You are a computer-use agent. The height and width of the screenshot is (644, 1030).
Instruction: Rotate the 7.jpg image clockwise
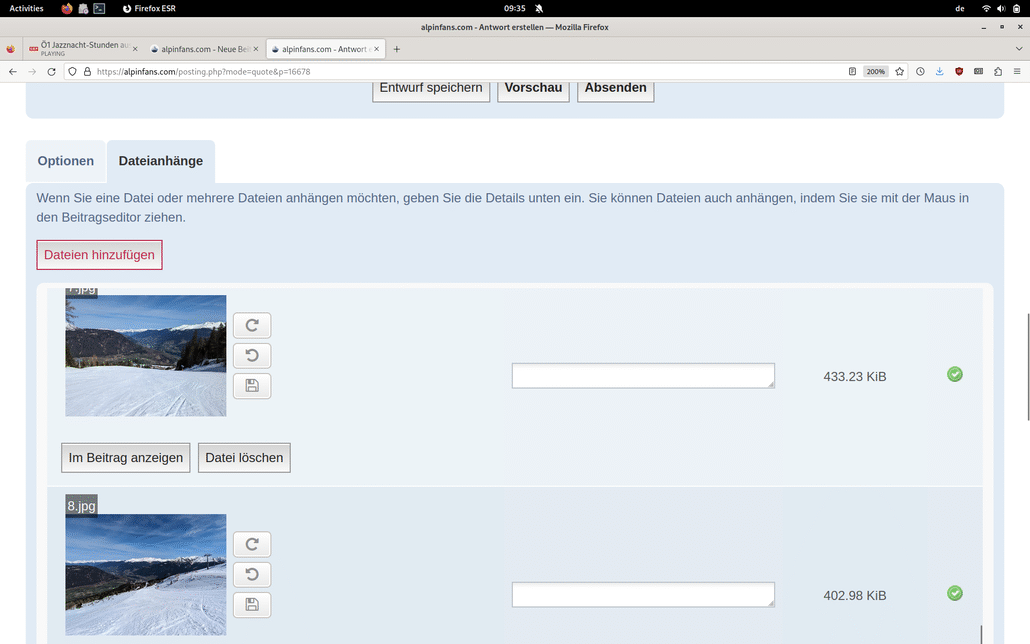click(x=251, y=325)
